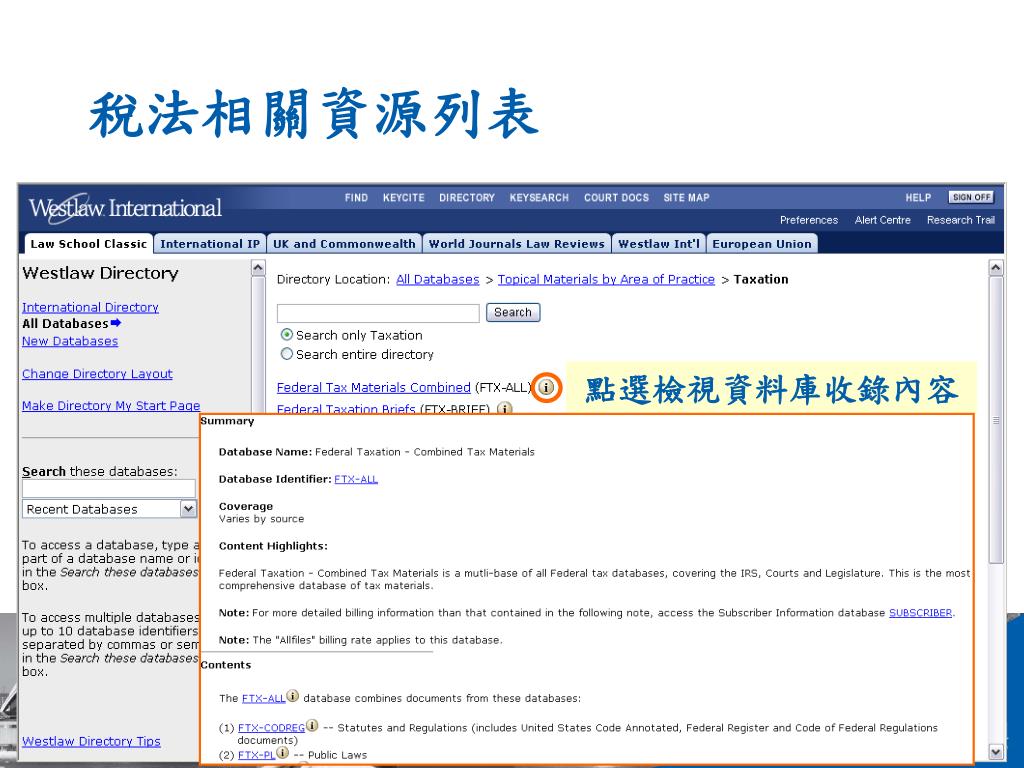Viewport: 1024px width, 768px height.
Task: Open Law School Classic tab
Action: (88, 244)
